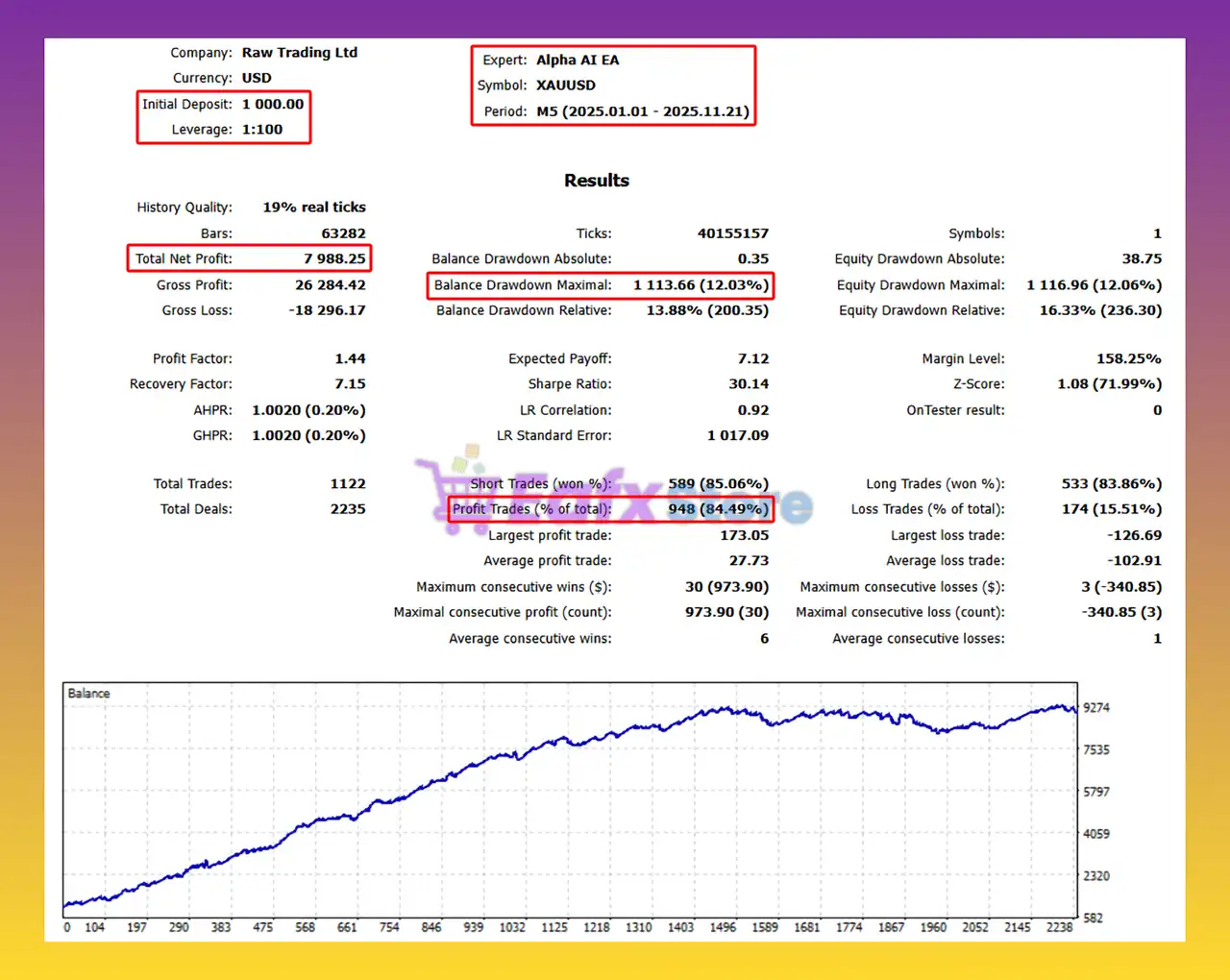Click the Balance legend label on the chart
1230x980 pixels.
[x=87, y=693]
